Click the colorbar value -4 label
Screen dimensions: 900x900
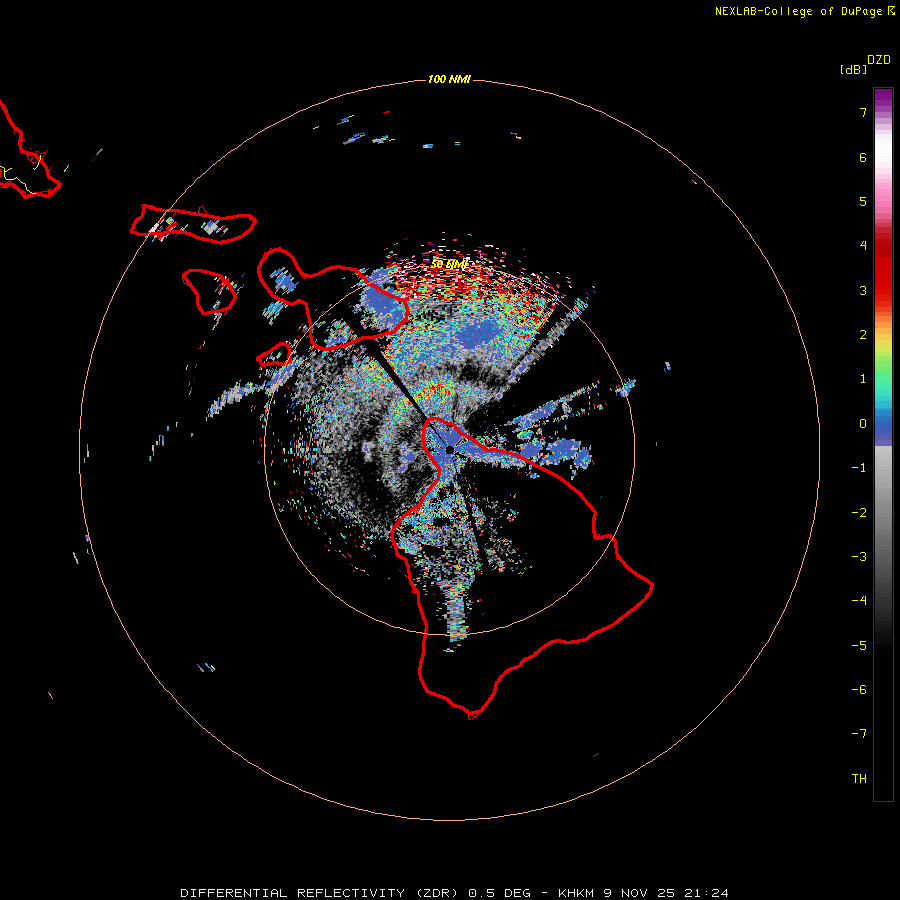[x=859, y=601]
